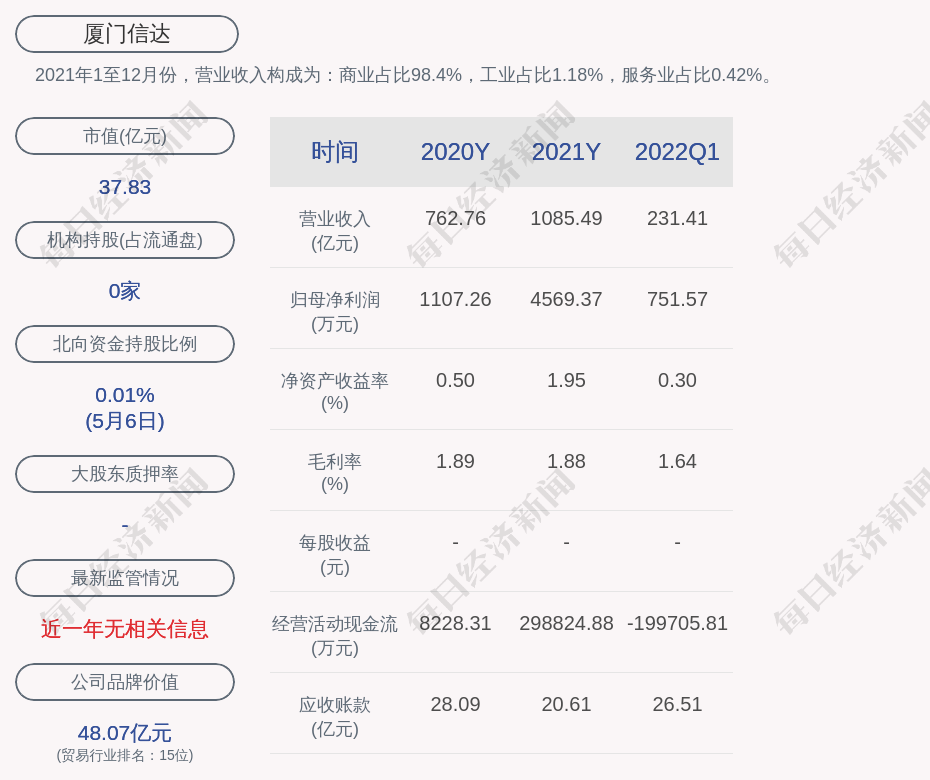Screen dimensions: 930x780
Task: Select the 48.07亿元 brand value
Action: pos(125,733)
